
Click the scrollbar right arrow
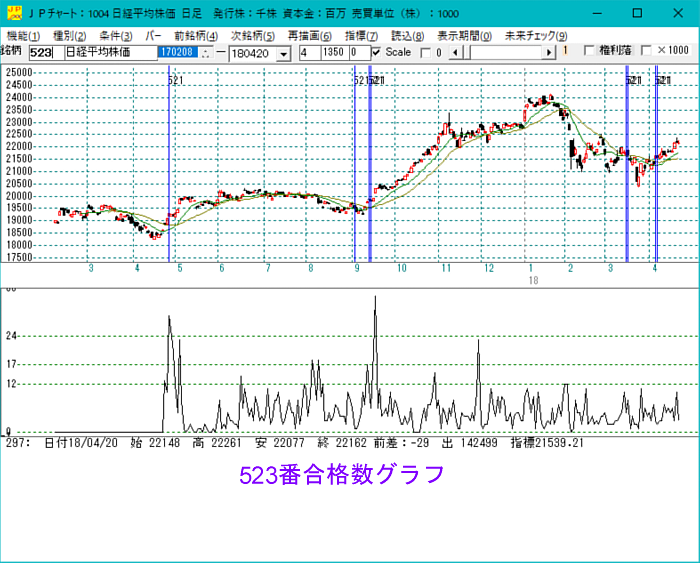[549, 53]
